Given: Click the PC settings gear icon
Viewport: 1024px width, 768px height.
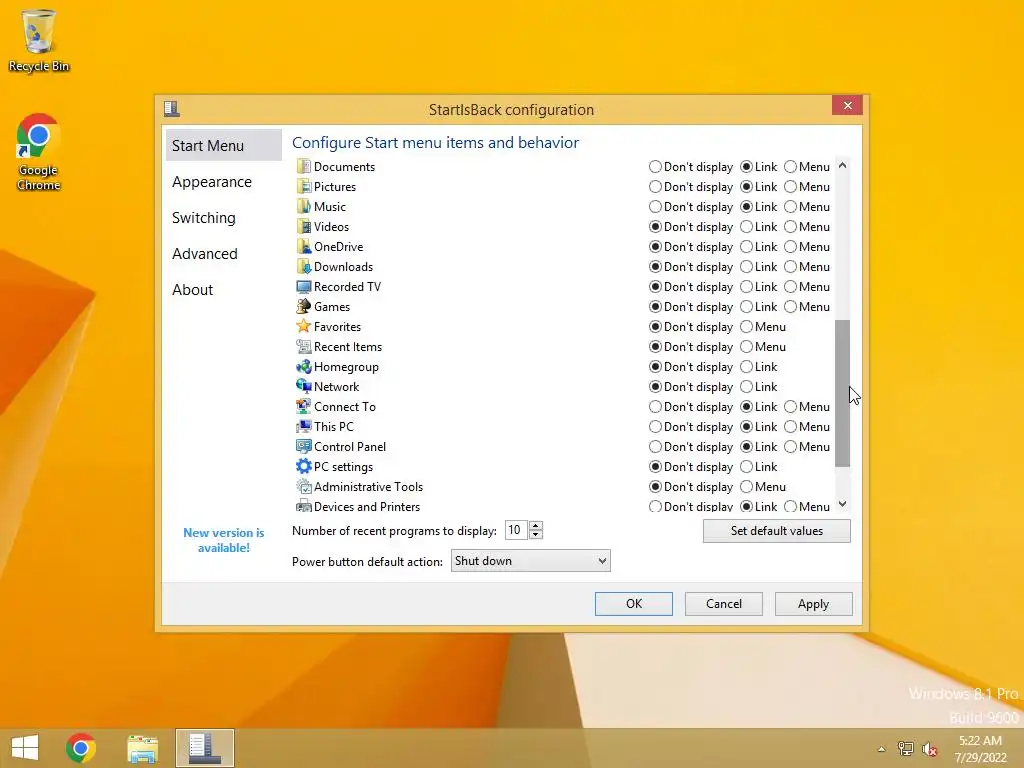Looking at the screenshot, I should (304, 466).
